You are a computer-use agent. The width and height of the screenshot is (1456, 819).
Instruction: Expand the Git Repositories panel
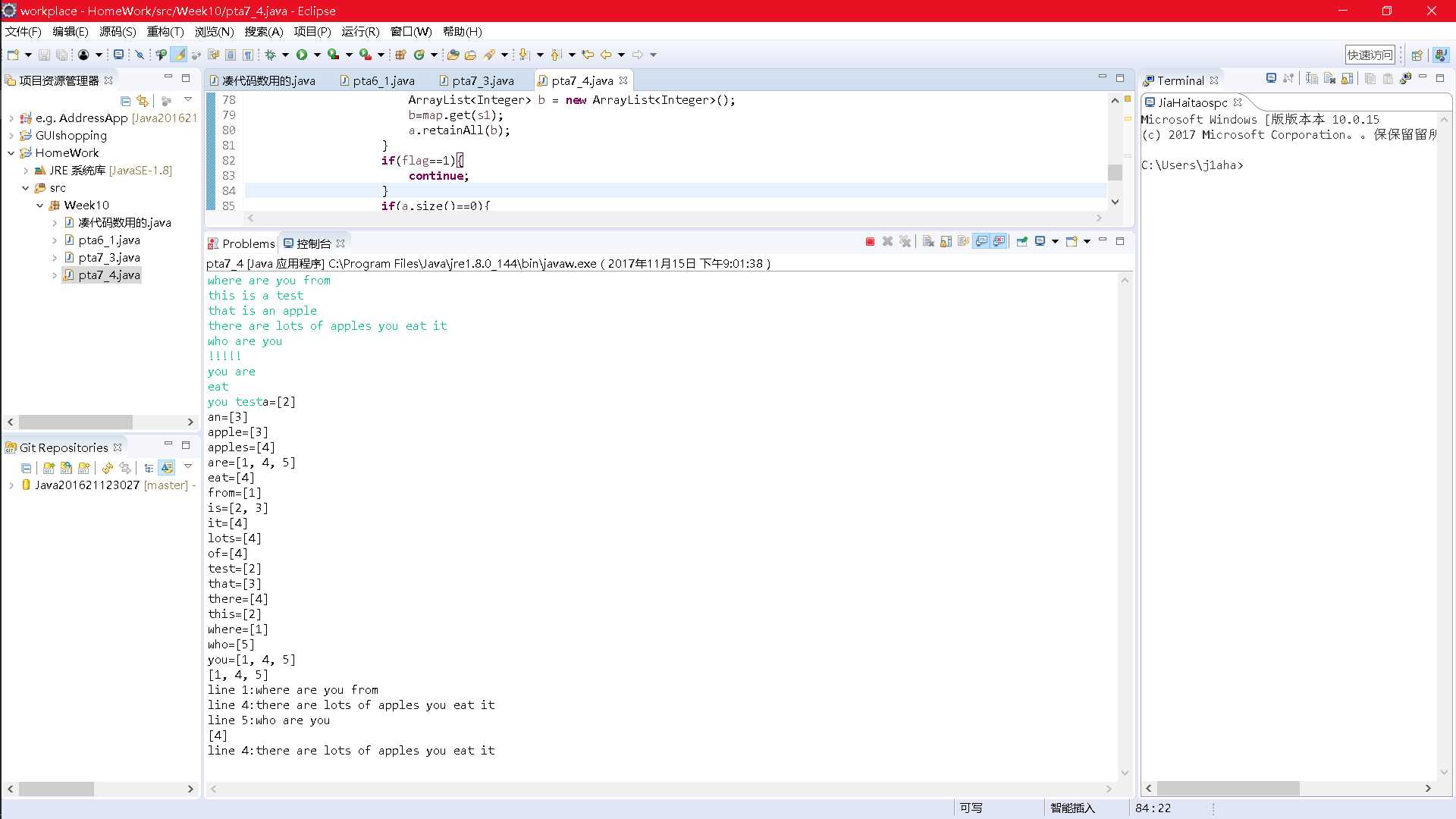[10, 485]
